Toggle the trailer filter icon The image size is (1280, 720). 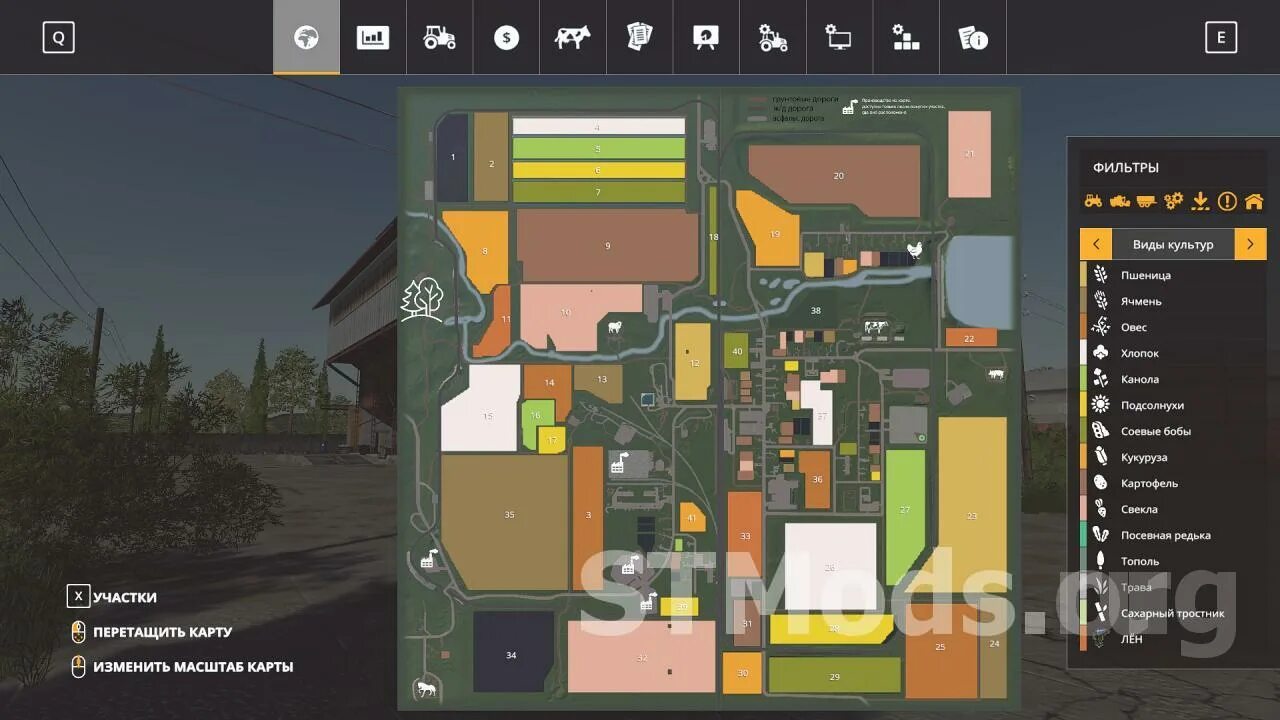pyautogui.click(x=1146, y=201)
